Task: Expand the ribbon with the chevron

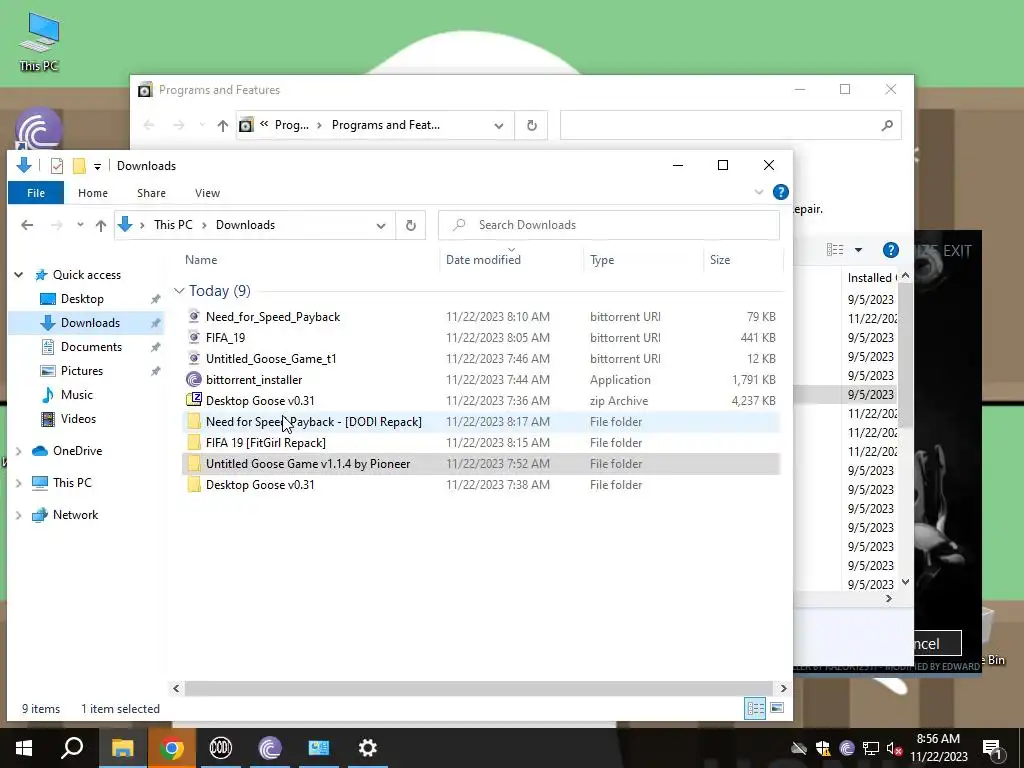Action: [759, 192]
